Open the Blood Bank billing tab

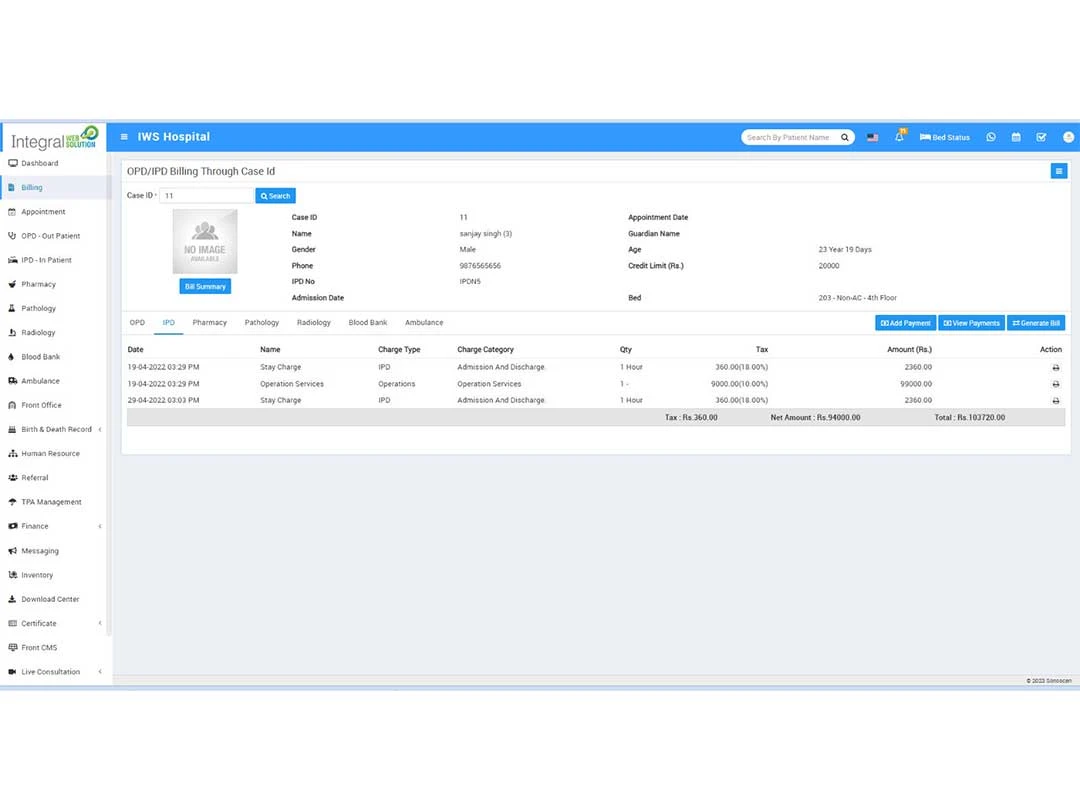coord(367,322)
